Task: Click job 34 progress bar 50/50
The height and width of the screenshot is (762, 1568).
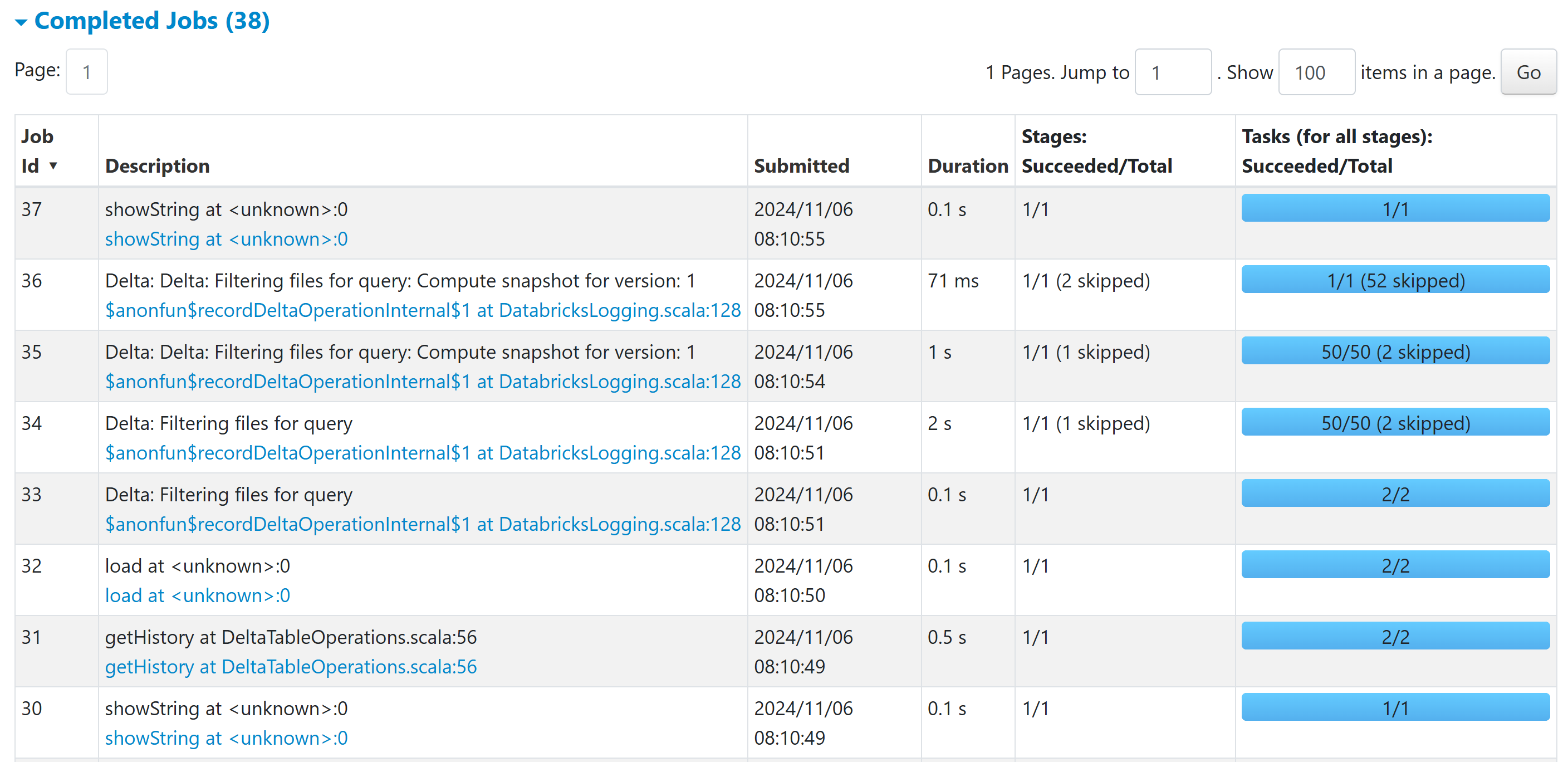Action: (1395, 422)
